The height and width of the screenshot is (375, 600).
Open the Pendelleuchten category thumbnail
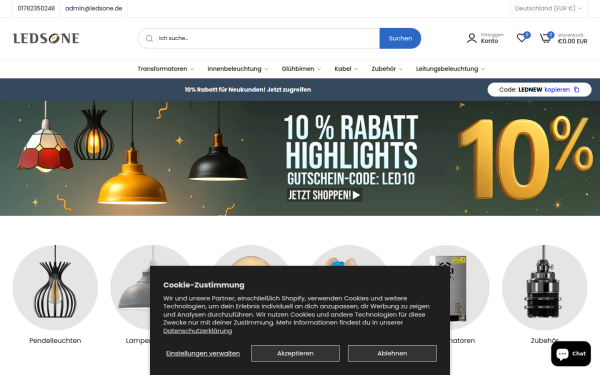55,288
